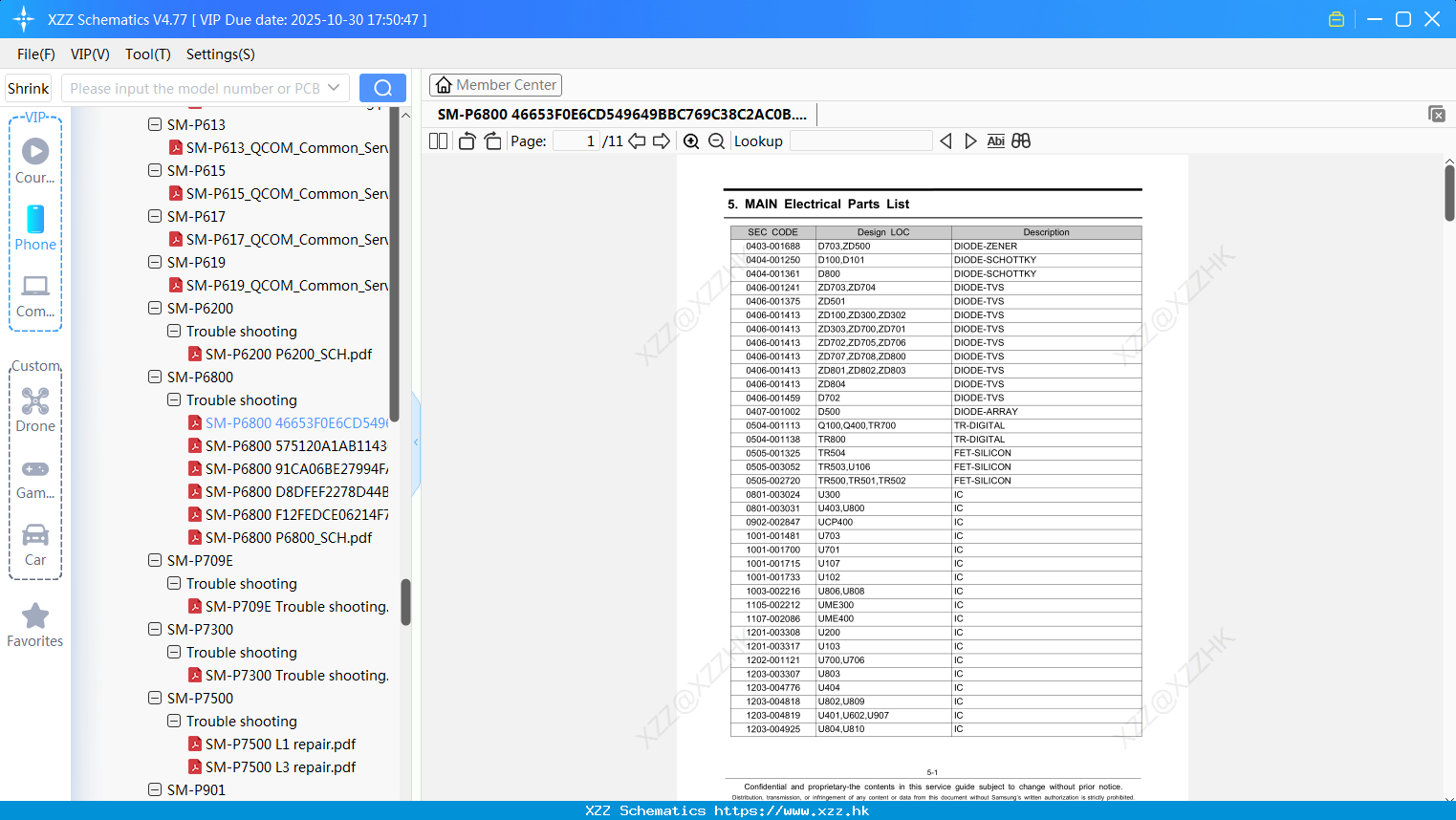Click the home icon in Member Center

point(444,85)
